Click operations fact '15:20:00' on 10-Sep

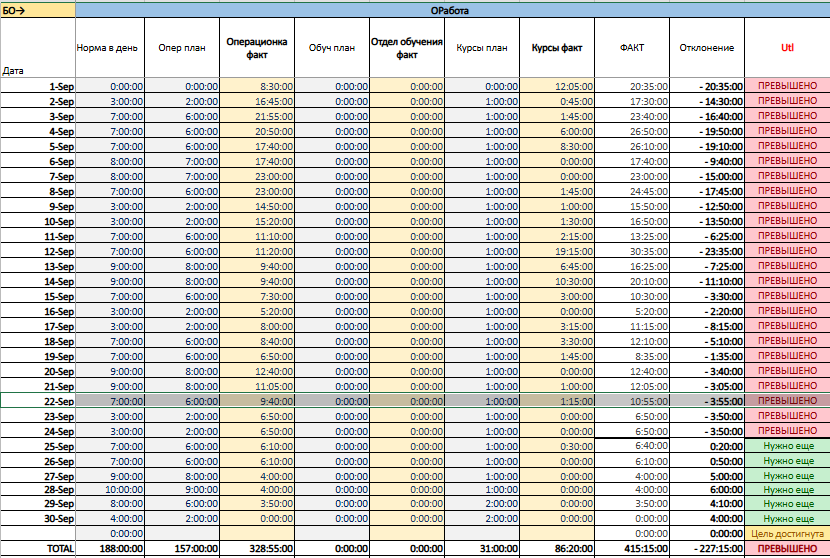click(x=257, y=221)
